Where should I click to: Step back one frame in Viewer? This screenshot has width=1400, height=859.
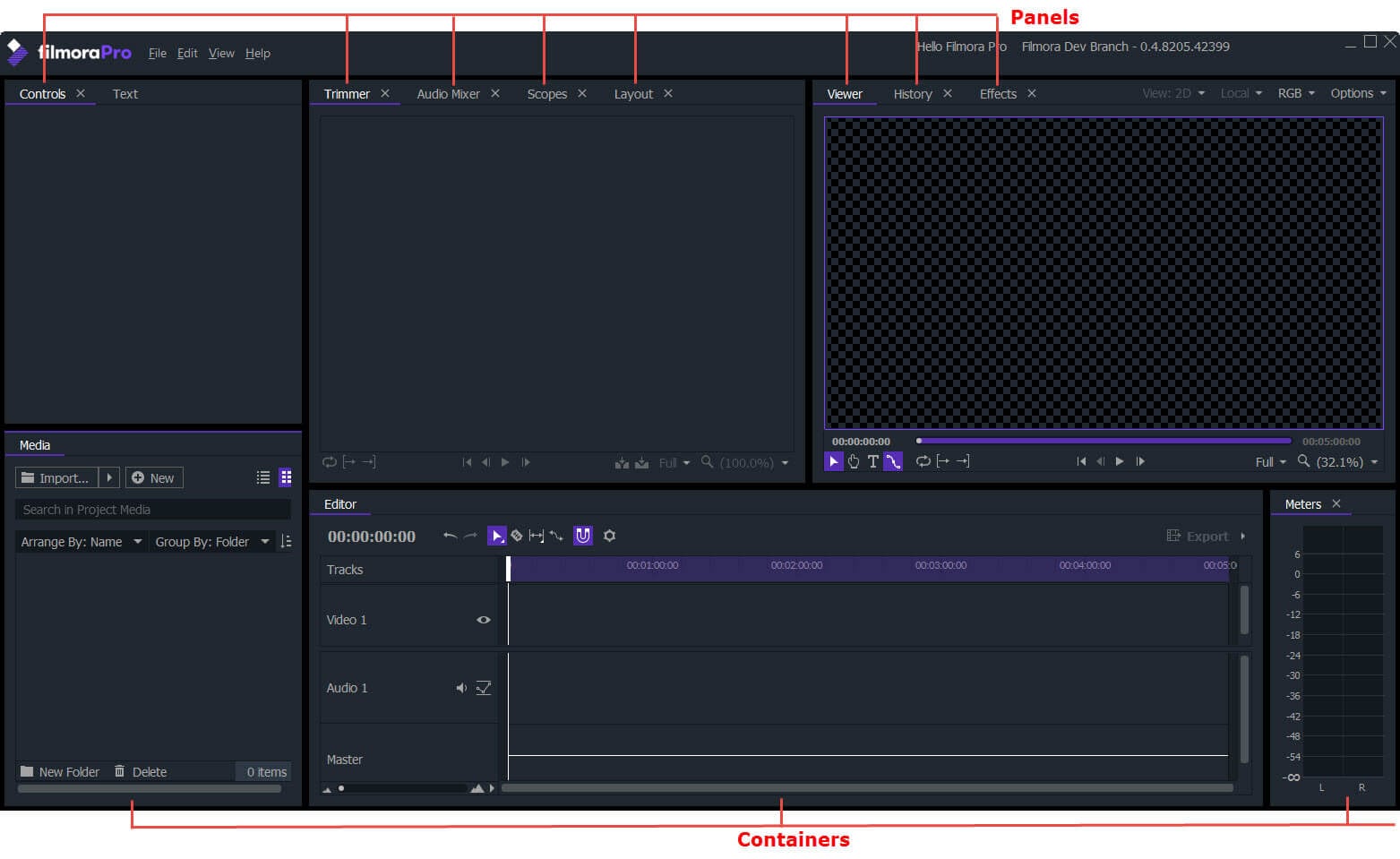tap(1100, 461)
